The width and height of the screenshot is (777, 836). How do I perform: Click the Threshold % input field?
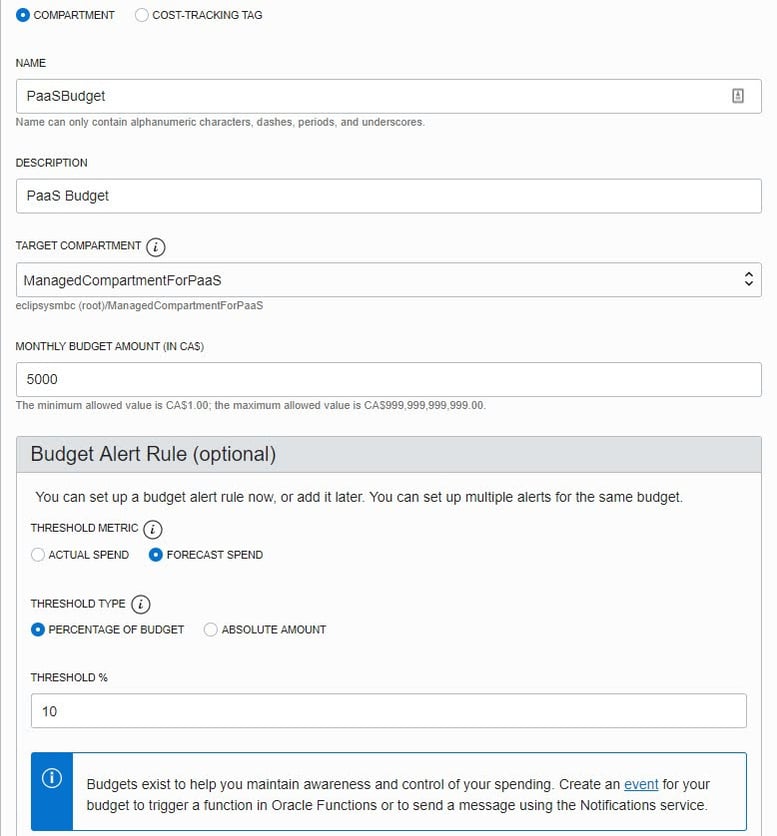pos(388,711)
